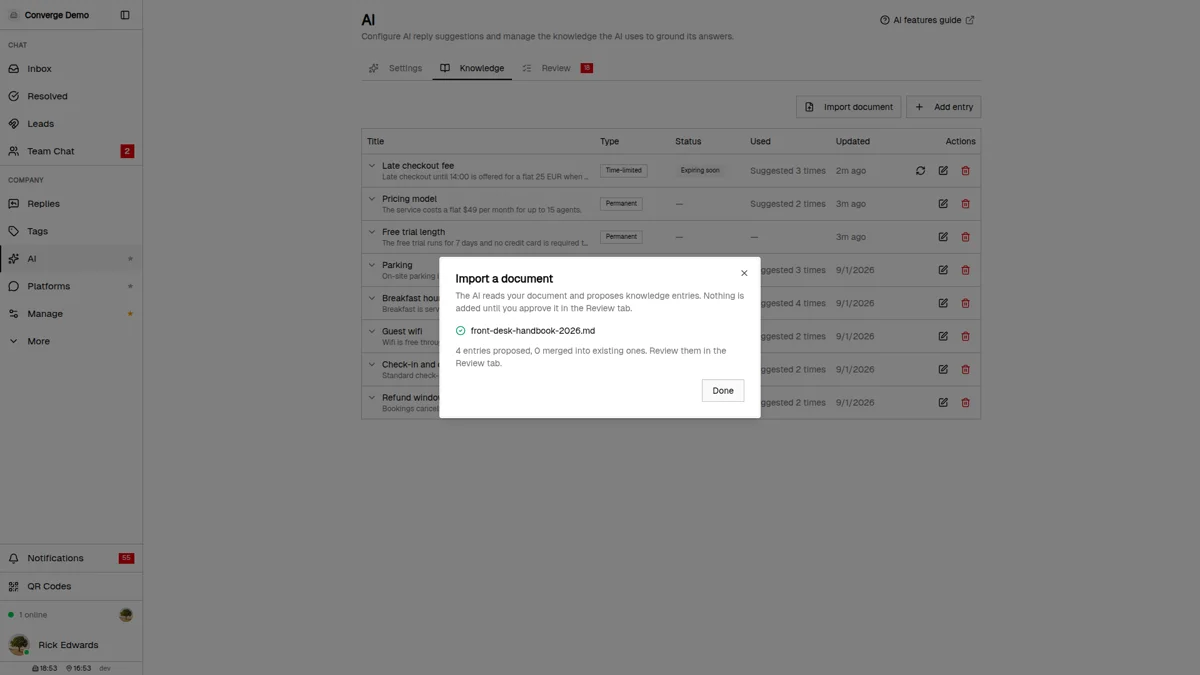Viewport: 1200px width, 675px height.
Task: Click Time-limited badge on Late checkout fee
Action: coord(623,171)
